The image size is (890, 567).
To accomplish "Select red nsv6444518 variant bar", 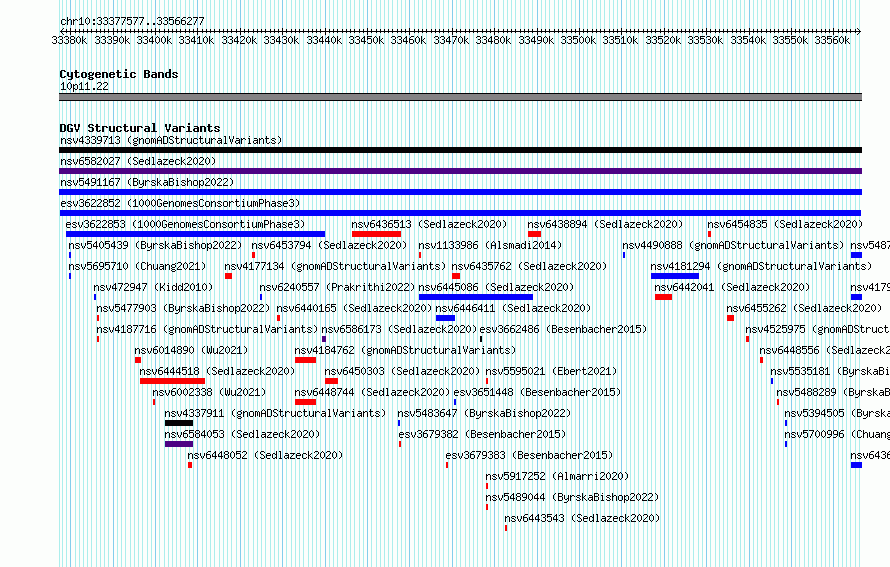I will (x=173, y=381).
